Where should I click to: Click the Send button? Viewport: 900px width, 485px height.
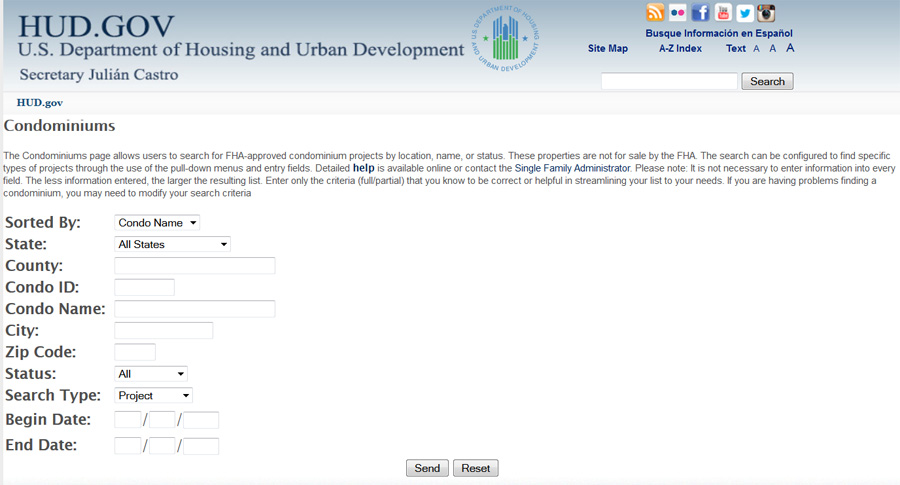pos(427,468)
